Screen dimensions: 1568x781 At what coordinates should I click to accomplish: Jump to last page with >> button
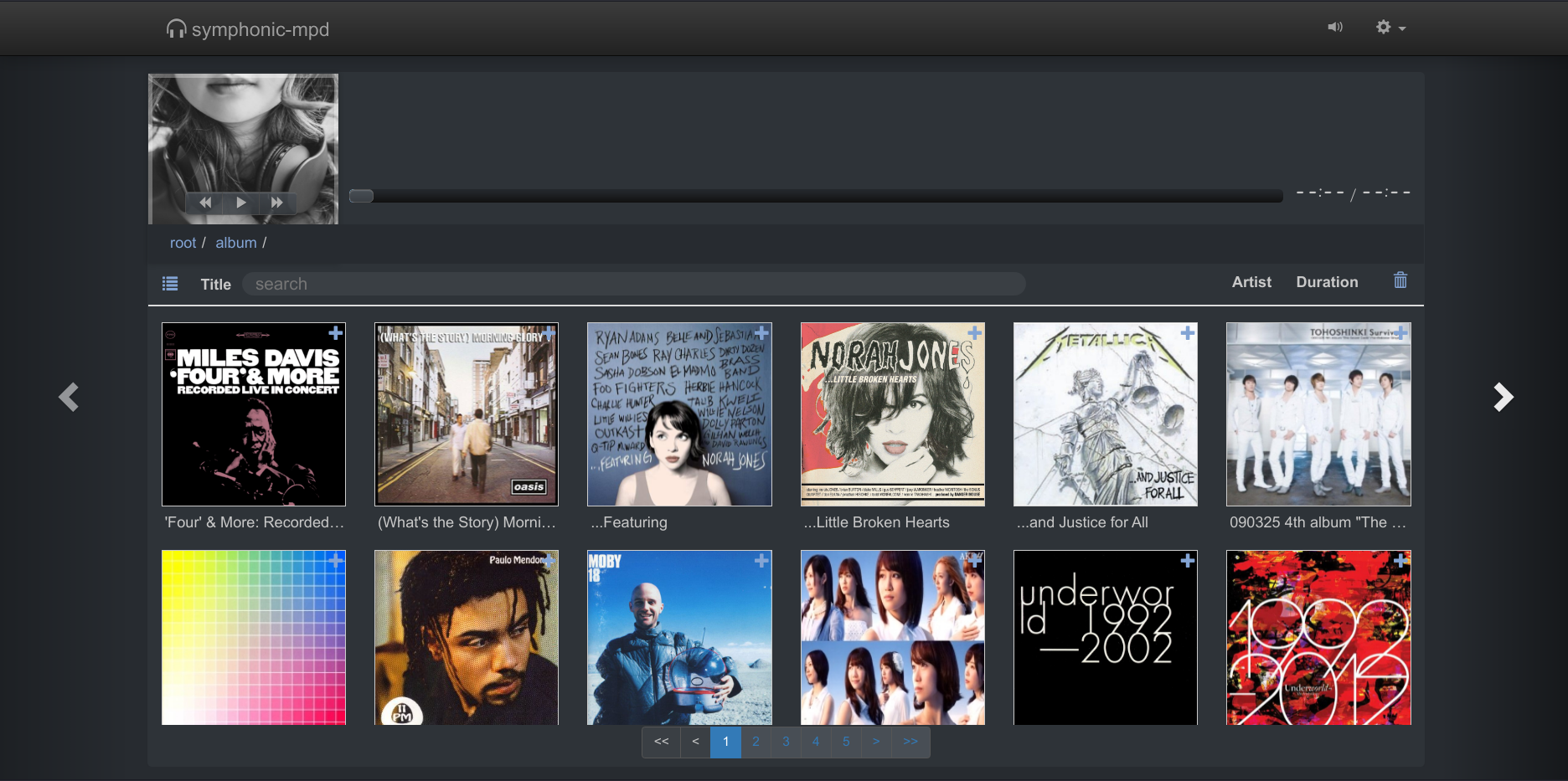point(910,742)
